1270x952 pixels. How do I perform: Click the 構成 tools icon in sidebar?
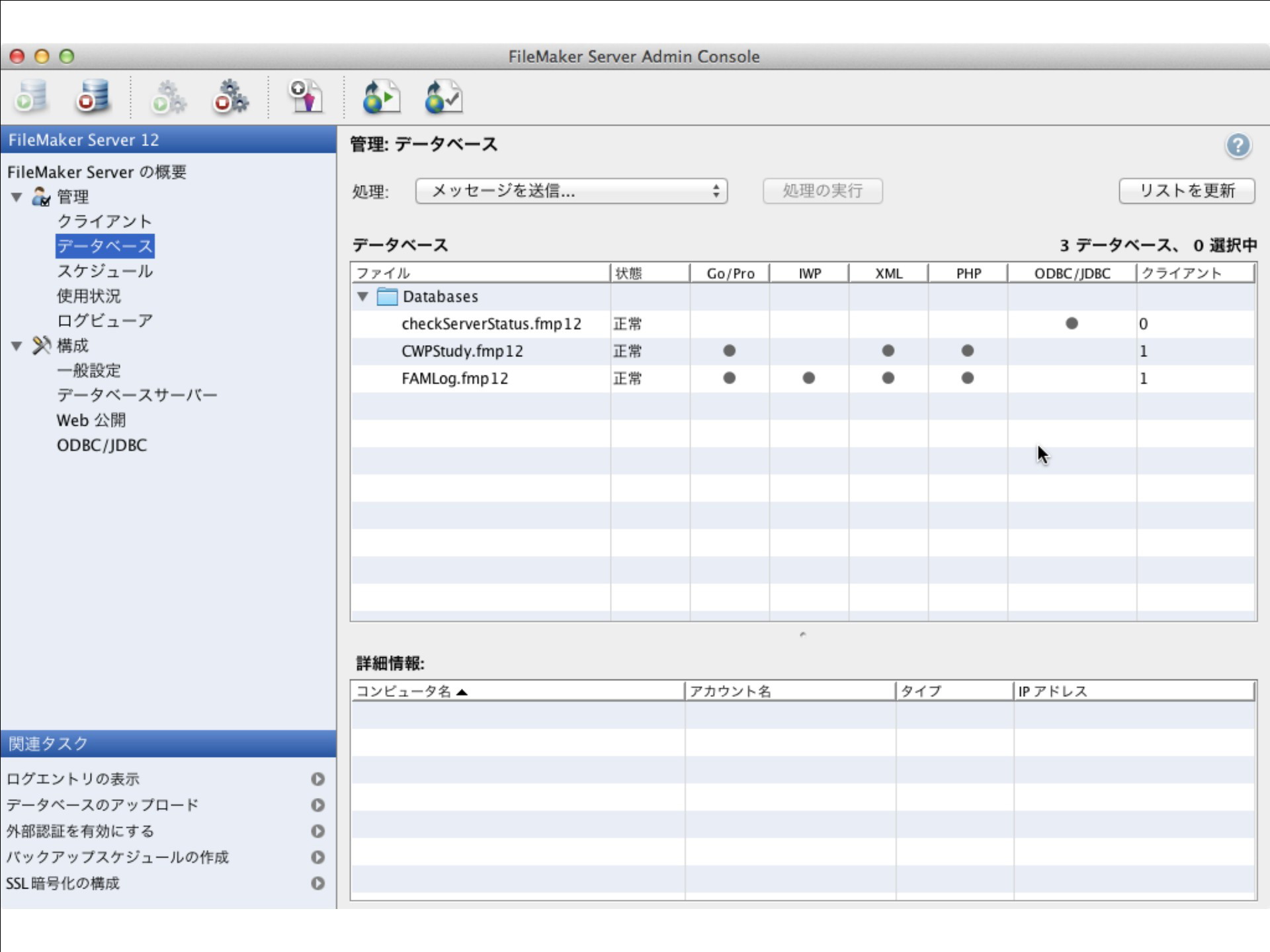coord(41,345)
